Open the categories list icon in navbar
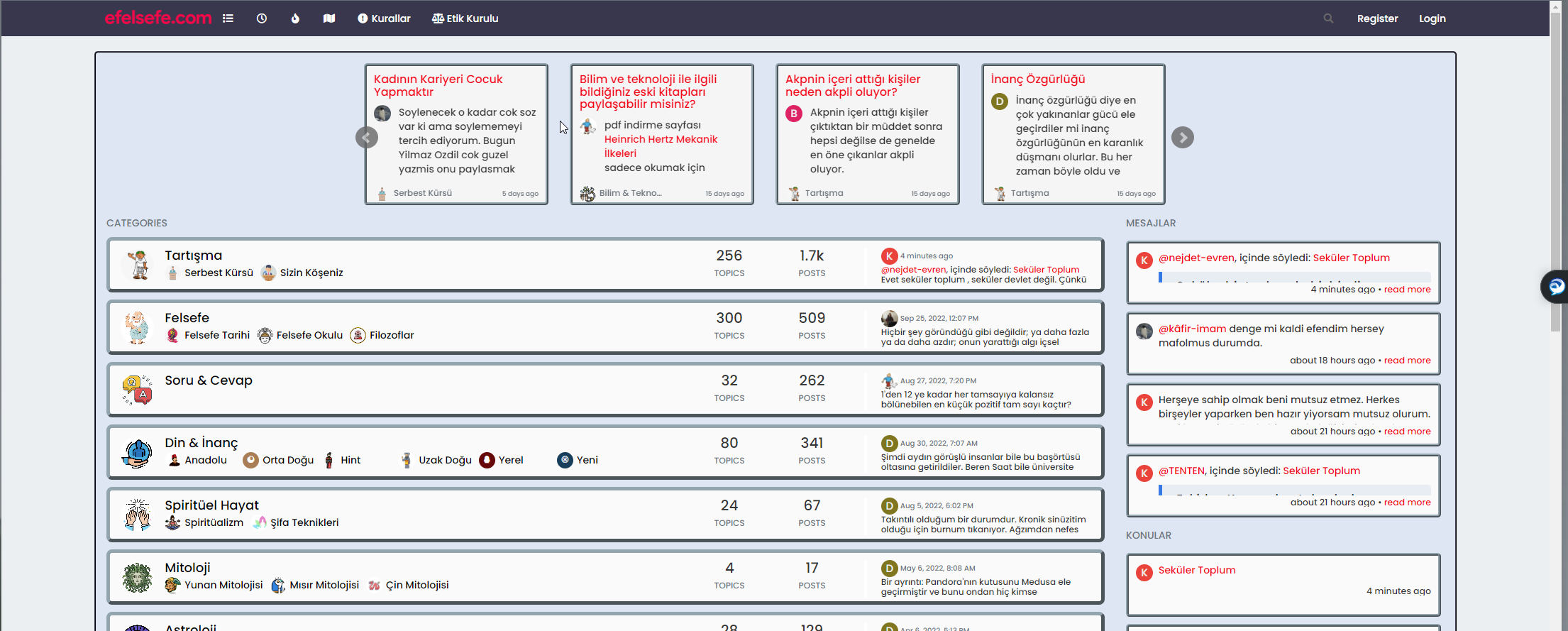 coord(228,18)
